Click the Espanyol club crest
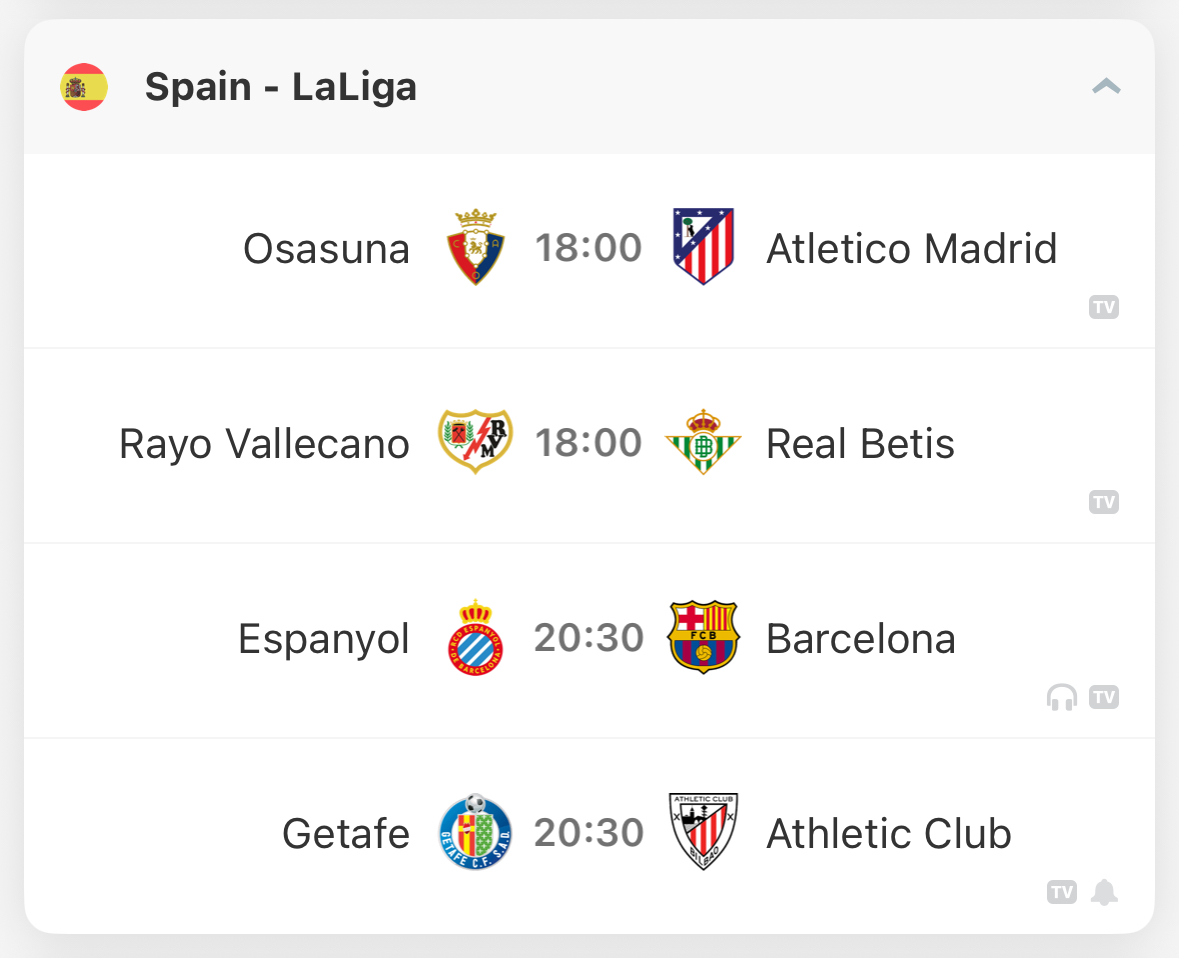The image size is (1179, 958). 475,637
